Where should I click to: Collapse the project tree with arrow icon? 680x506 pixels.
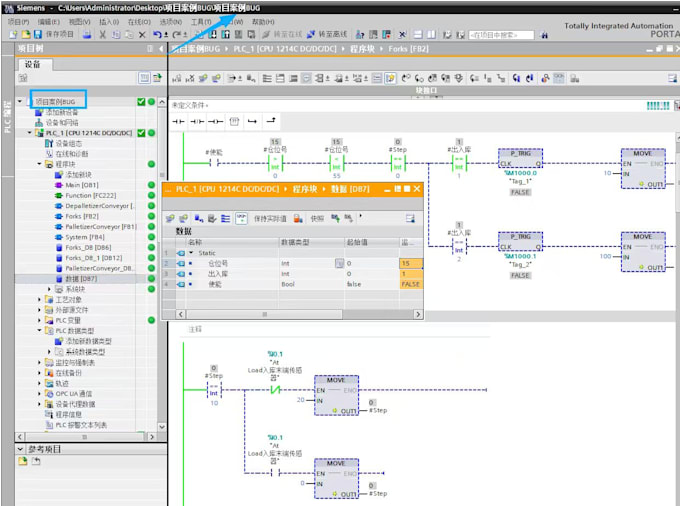tap(161, 49)
